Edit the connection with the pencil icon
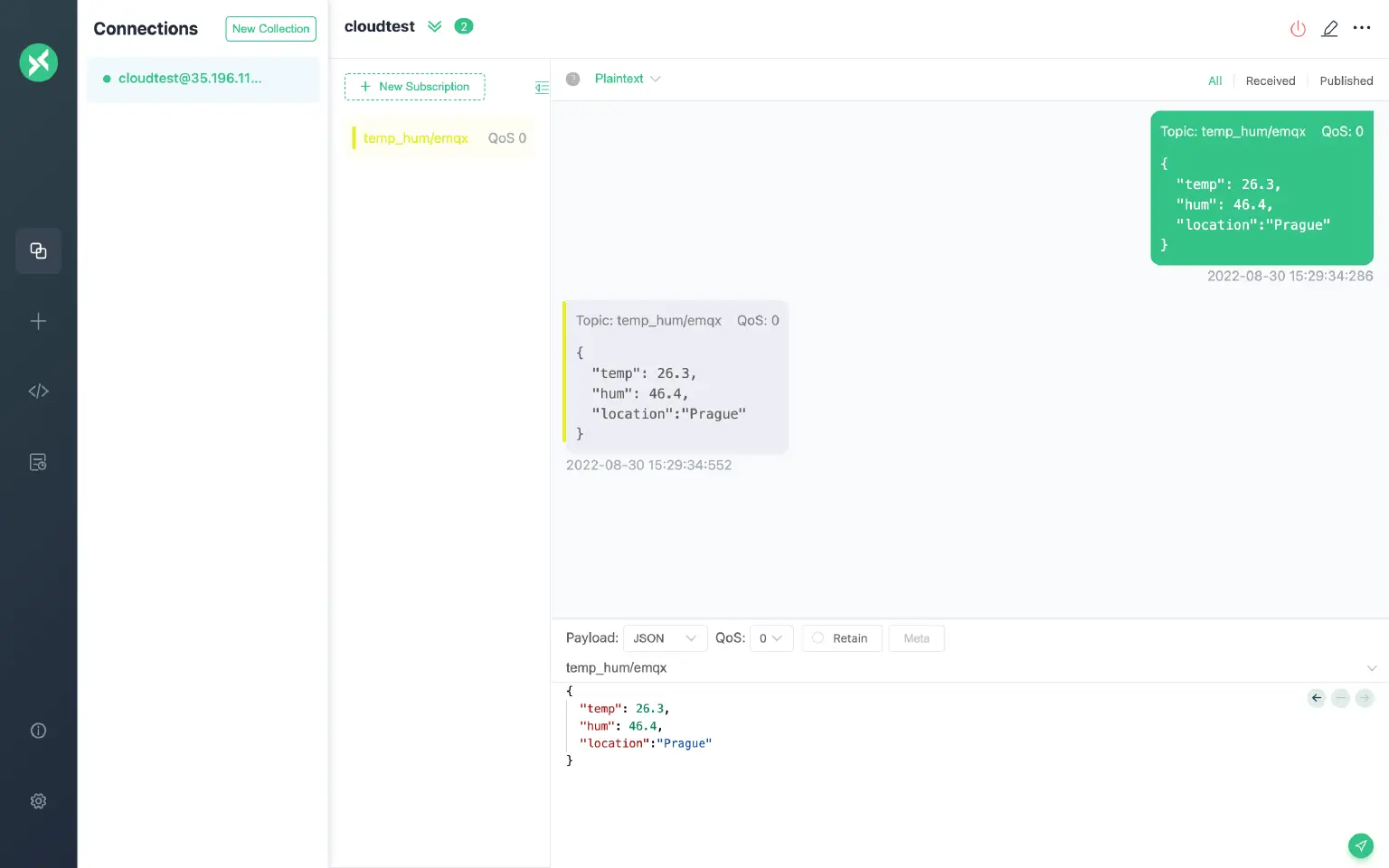 tap(1329, 28)
